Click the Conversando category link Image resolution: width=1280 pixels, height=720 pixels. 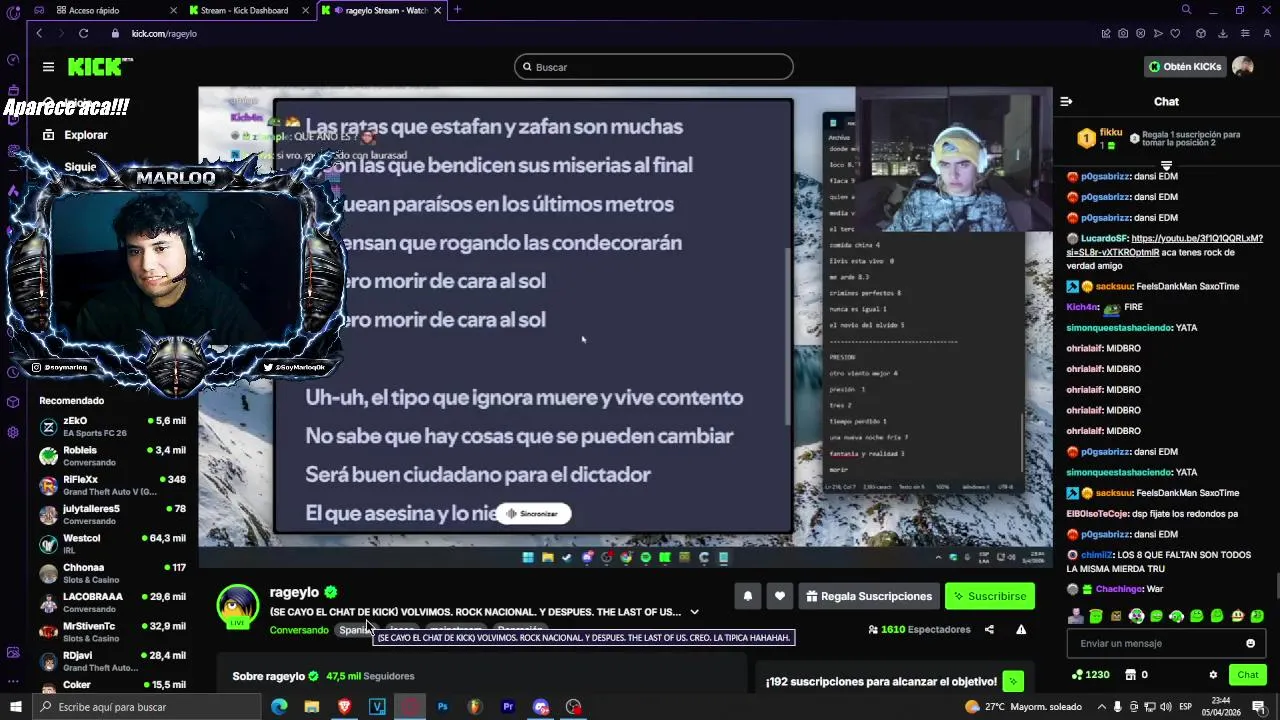click(299, 630)
